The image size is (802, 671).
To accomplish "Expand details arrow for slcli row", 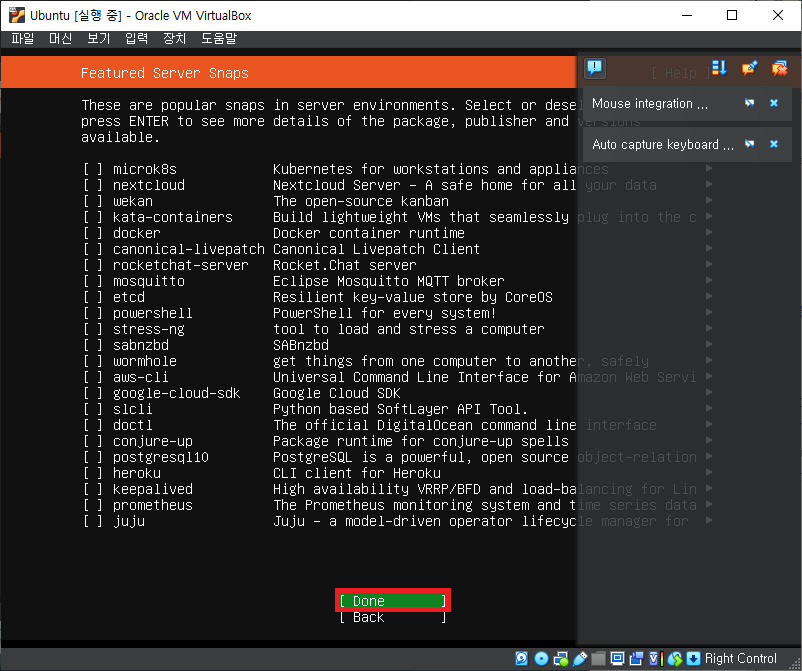I will point(709,408).
